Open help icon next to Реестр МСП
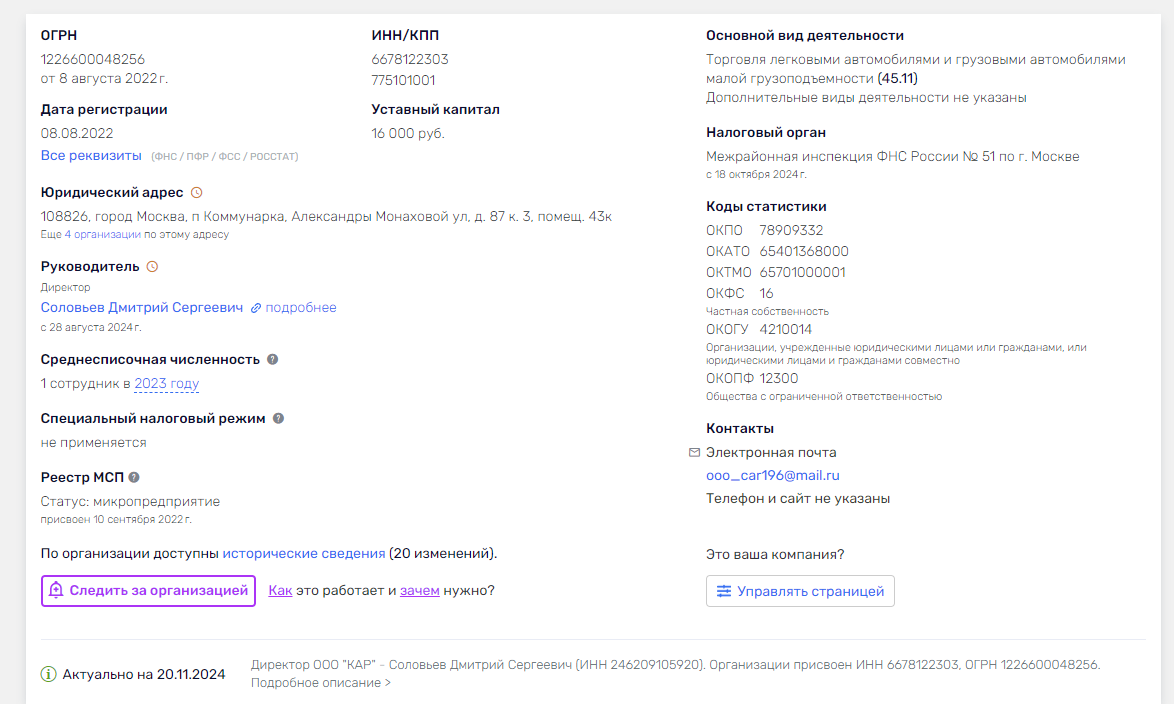The height and width of the screenshot is (704, 1174). click(134, 477)
